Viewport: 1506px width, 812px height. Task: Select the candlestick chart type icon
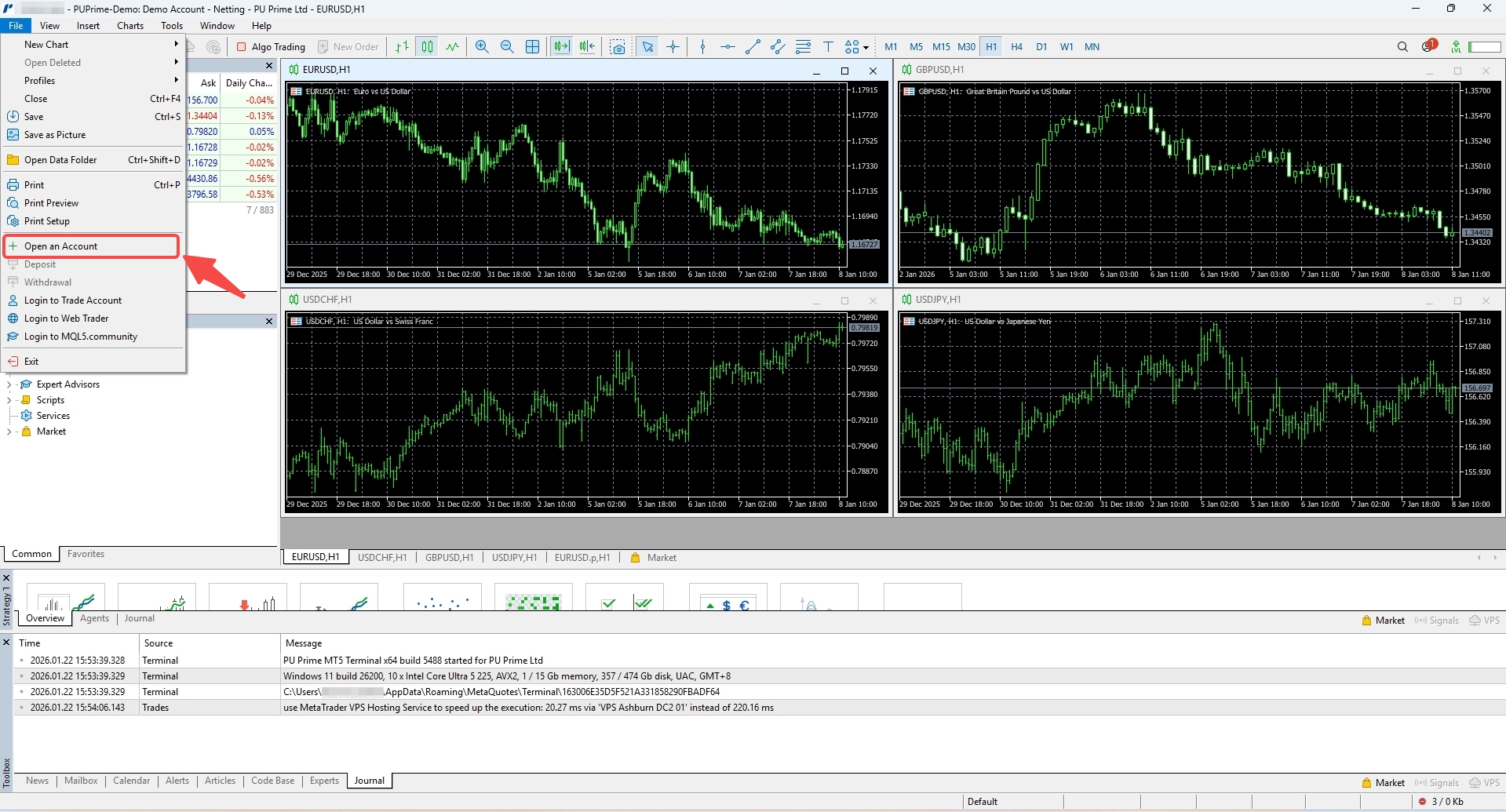tap(428, 46)
